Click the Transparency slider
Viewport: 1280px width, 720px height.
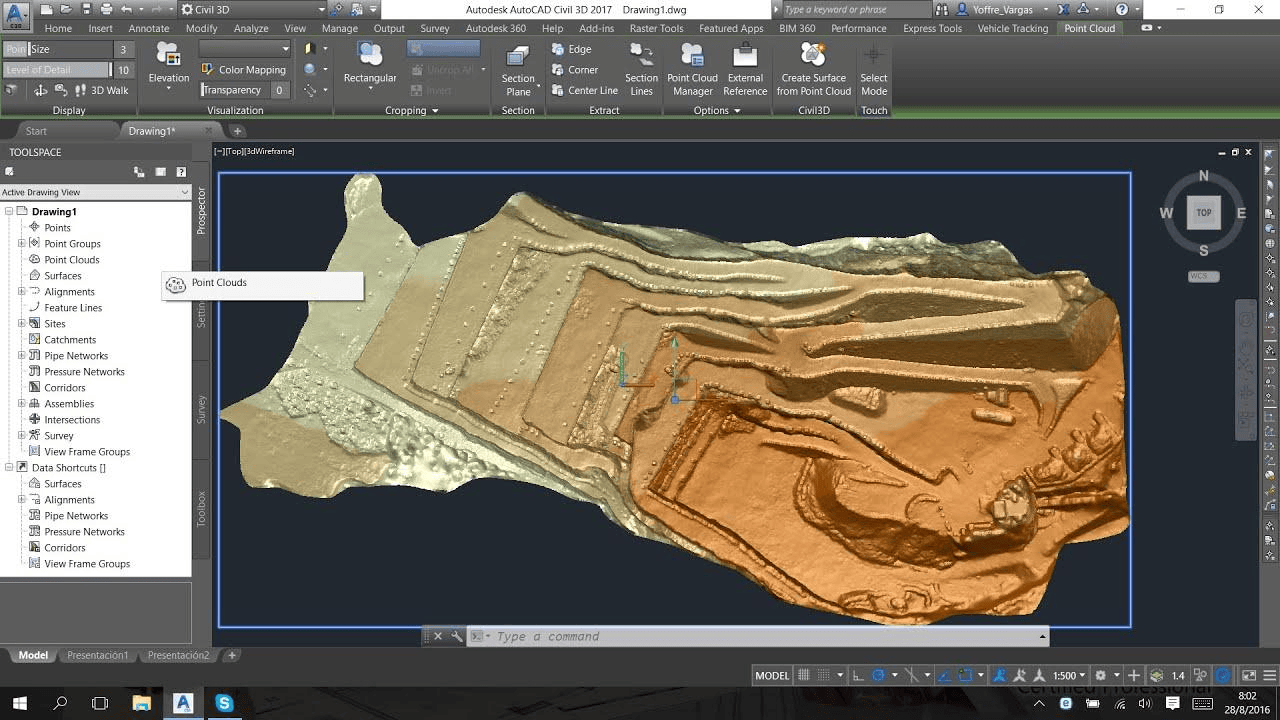pos(235,90)
